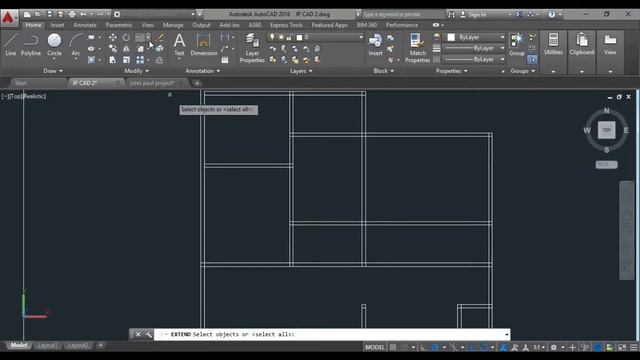Click the Text tool
Viewport: 640px width, 360px height.
click(179, 45)
